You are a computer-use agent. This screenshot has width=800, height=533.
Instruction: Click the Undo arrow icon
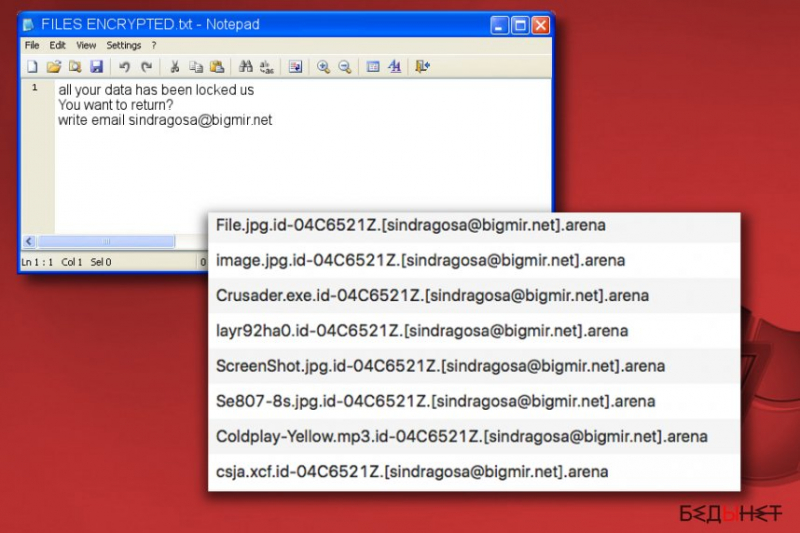click(125, 67)
